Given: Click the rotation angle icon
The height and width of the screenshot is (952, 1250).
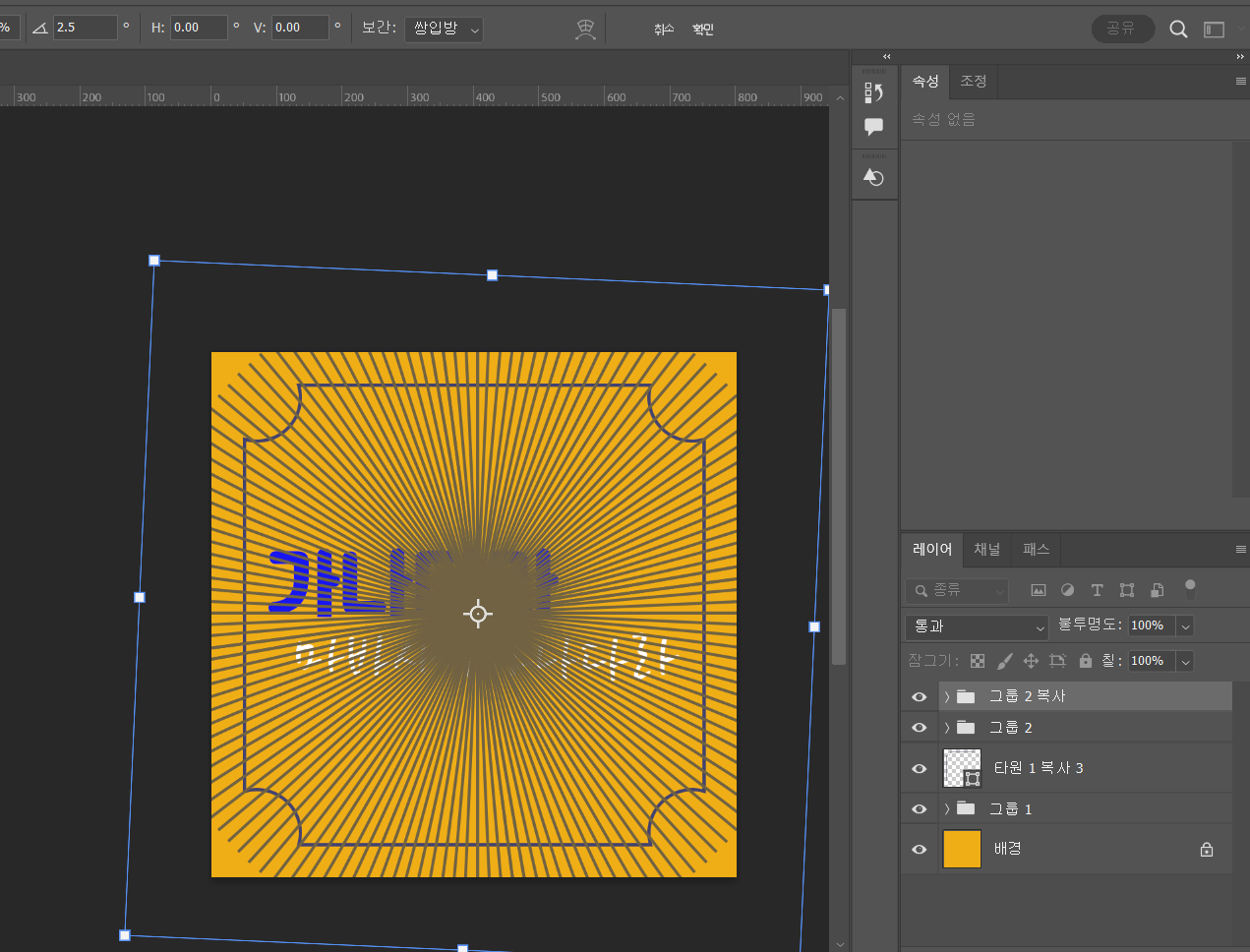Looking at the screenshot, I should (x=40, y=28).
